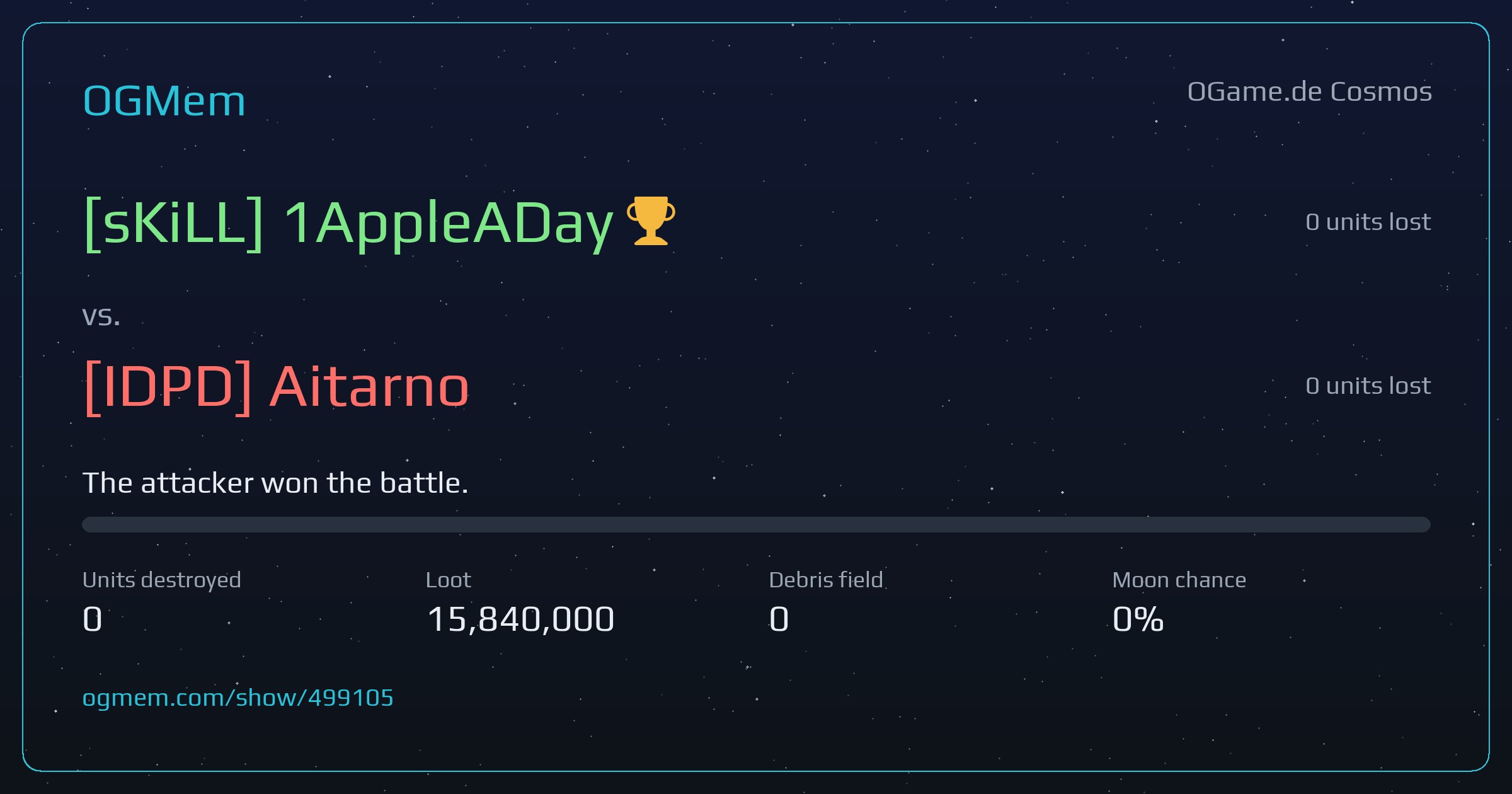The height and width of the screenshot is (794, 1512).
Task: Click the Moon chance label
Action: pyautogui.click(x=1179, y=580)
